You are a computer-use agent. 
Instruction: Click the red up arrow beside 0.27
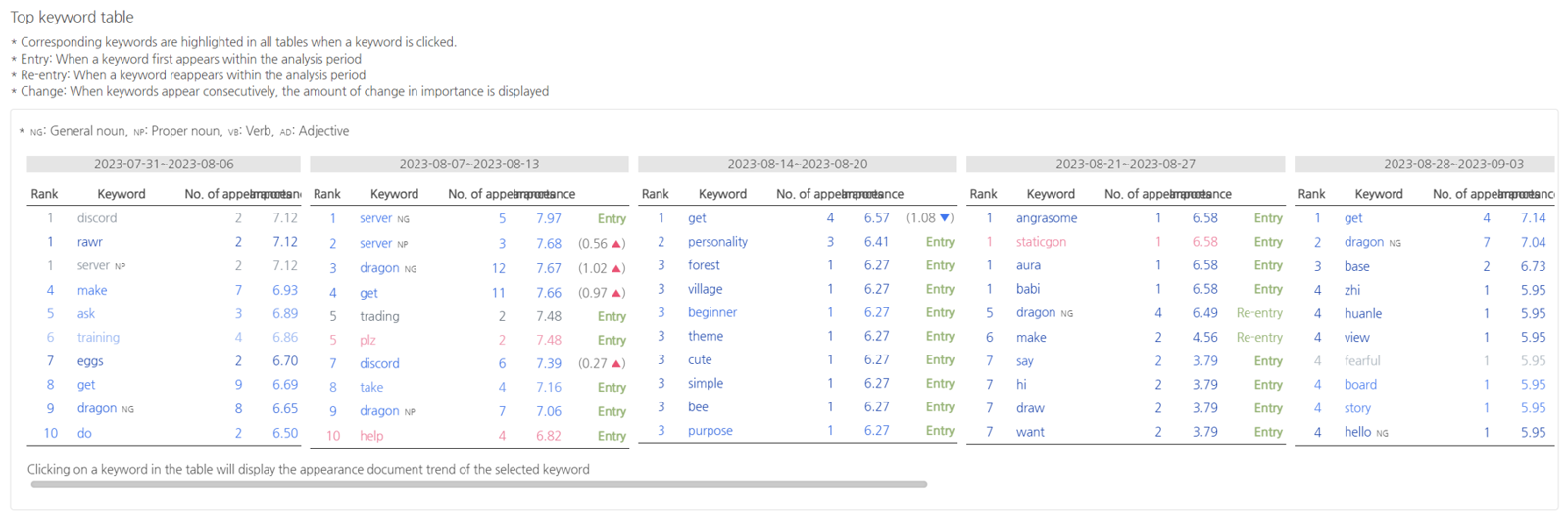click(617, 363)
